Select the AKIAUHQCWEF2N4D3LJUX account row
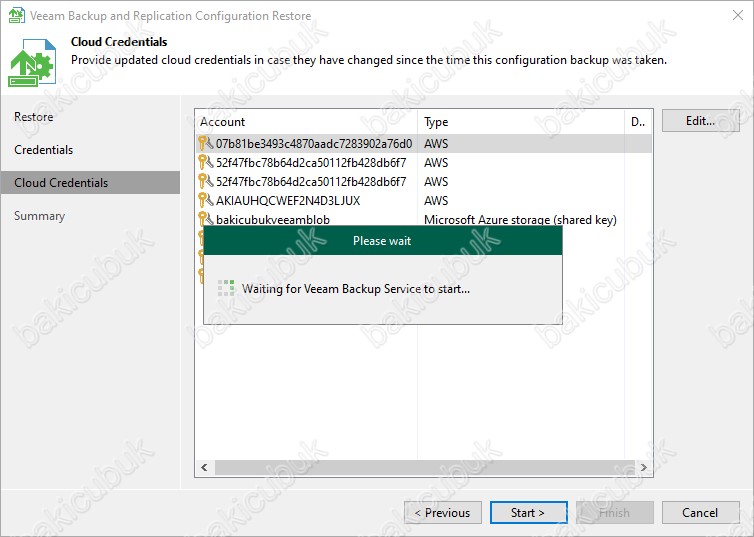The height and width of the screenshot is (537, 754). point(424,200)
